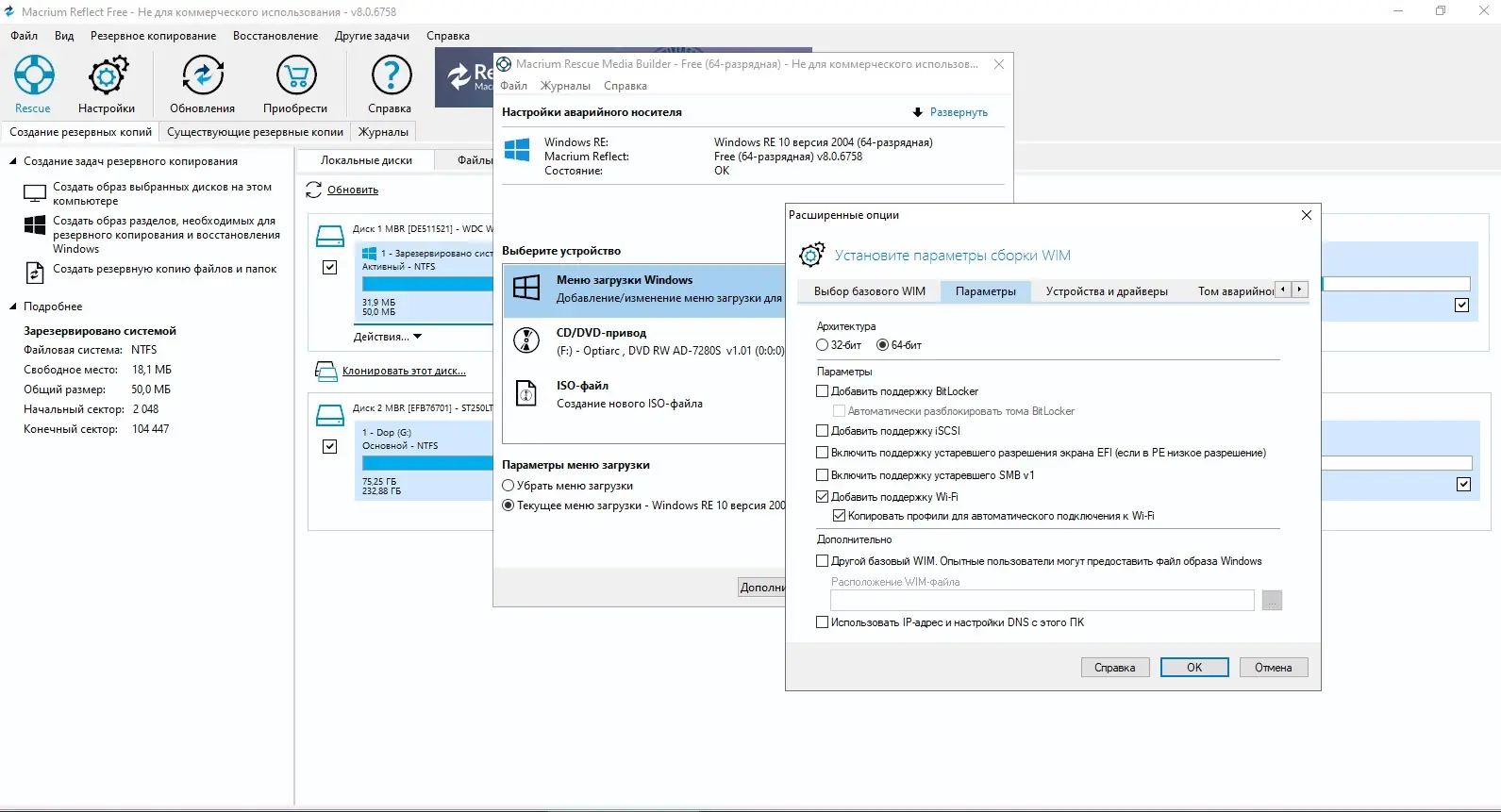Close the Расширенные опции dialog

(x=1307, y=215)
